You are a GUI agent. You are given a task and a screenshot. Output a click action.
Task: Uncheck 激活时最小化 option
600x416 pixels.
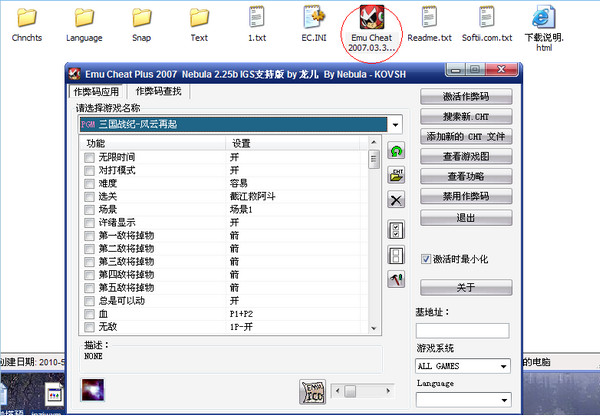(426, 259)
